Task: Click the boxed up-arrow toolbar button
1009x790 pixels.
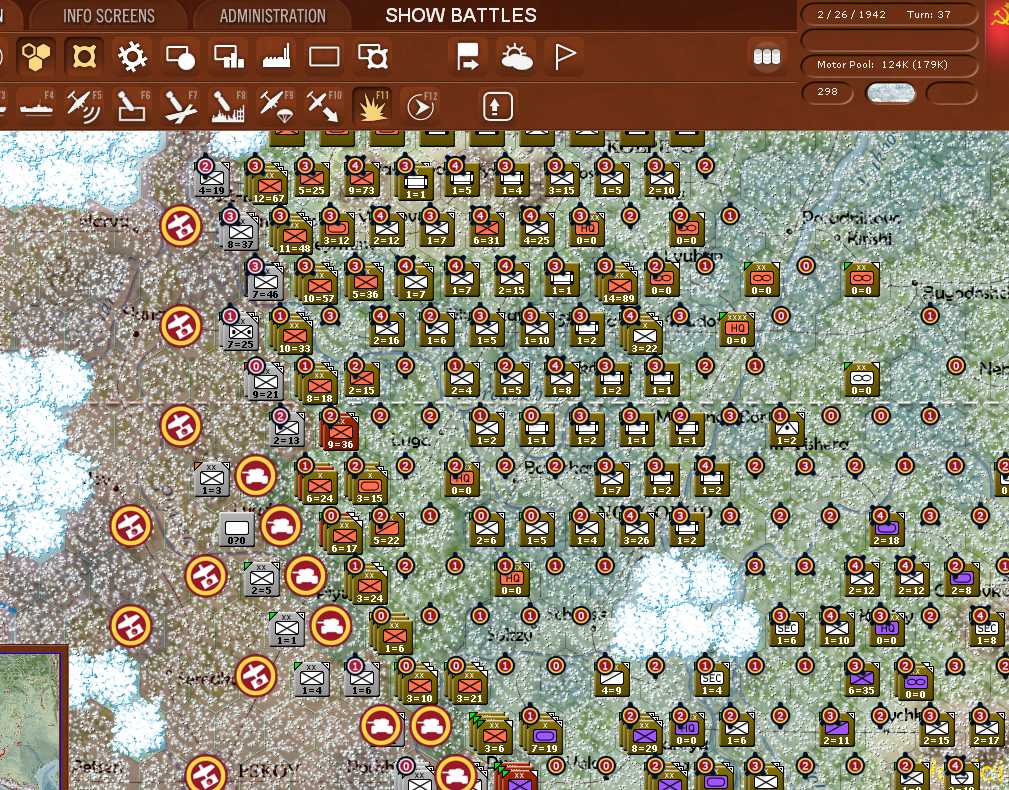Action: tap(498, 106)
